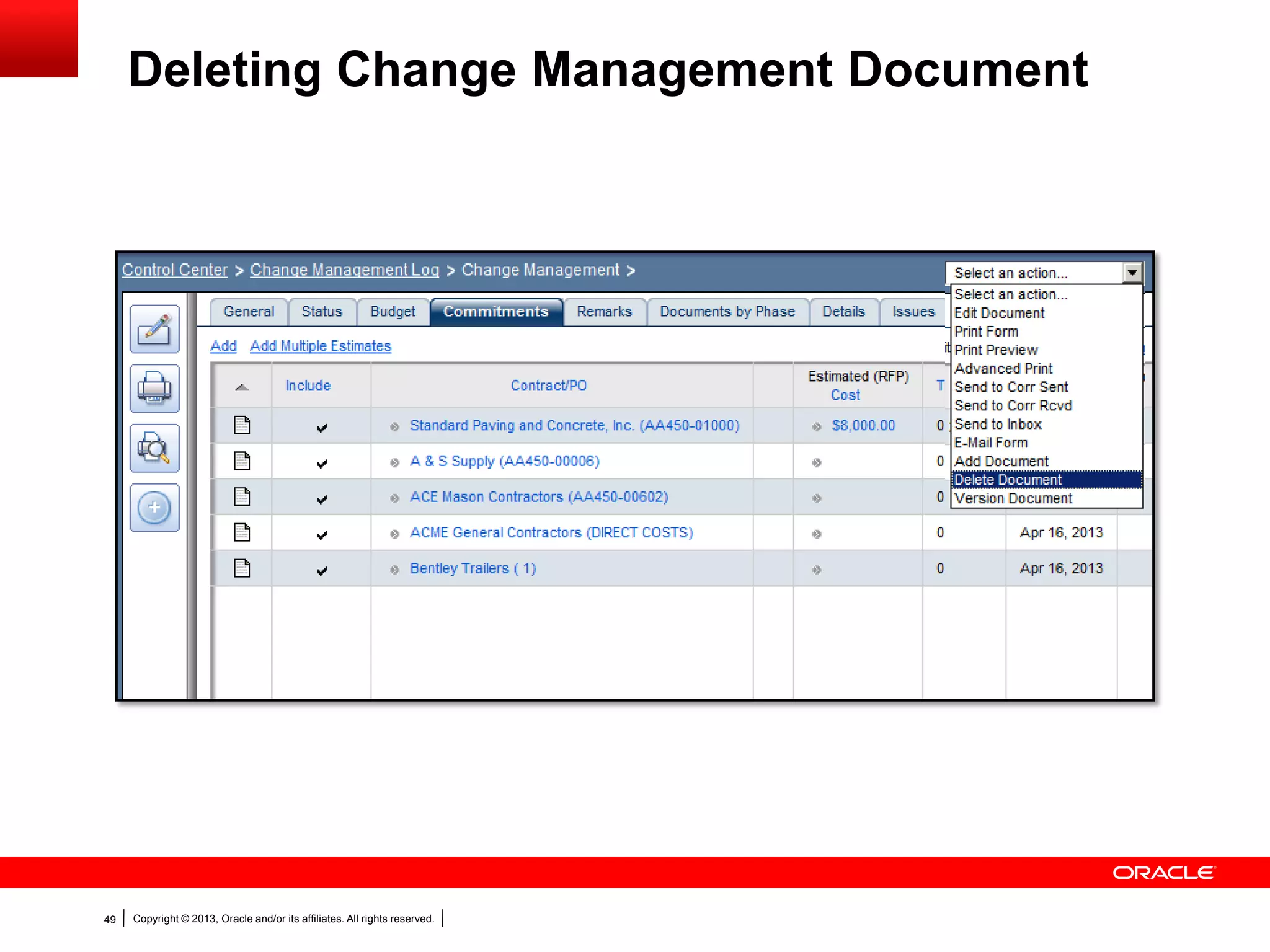Click cost bullet icon next to $8,000.00
This screenshot has width=1270, height=952.
point(817,426)
